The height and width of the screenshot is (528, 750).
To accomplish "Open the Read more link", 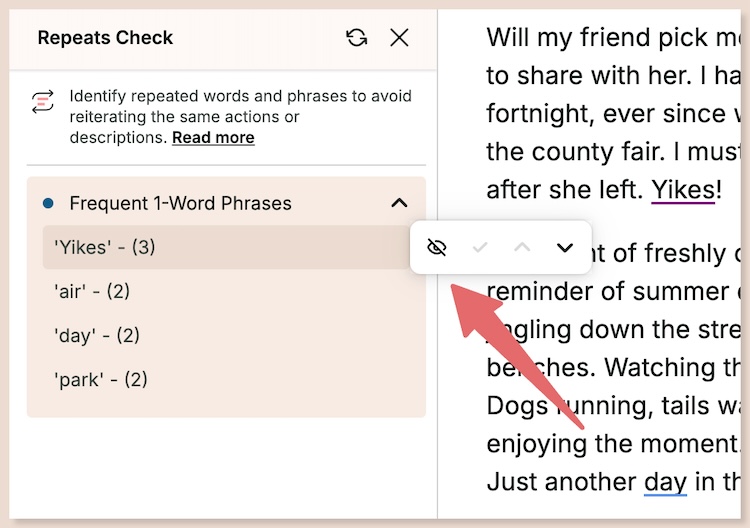I will click(213, 137).
